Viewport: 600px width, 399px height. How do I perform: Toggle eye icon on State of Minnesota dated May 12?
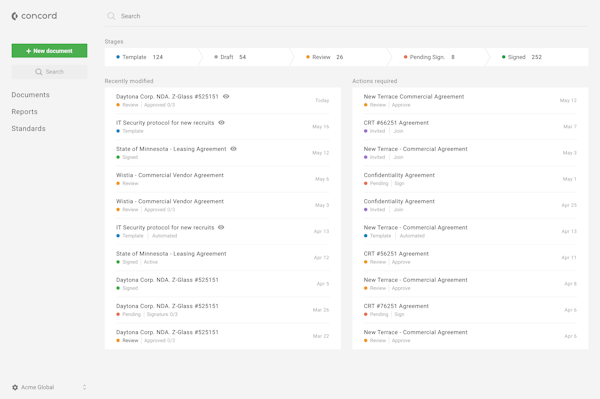click(x=233, y=149)
